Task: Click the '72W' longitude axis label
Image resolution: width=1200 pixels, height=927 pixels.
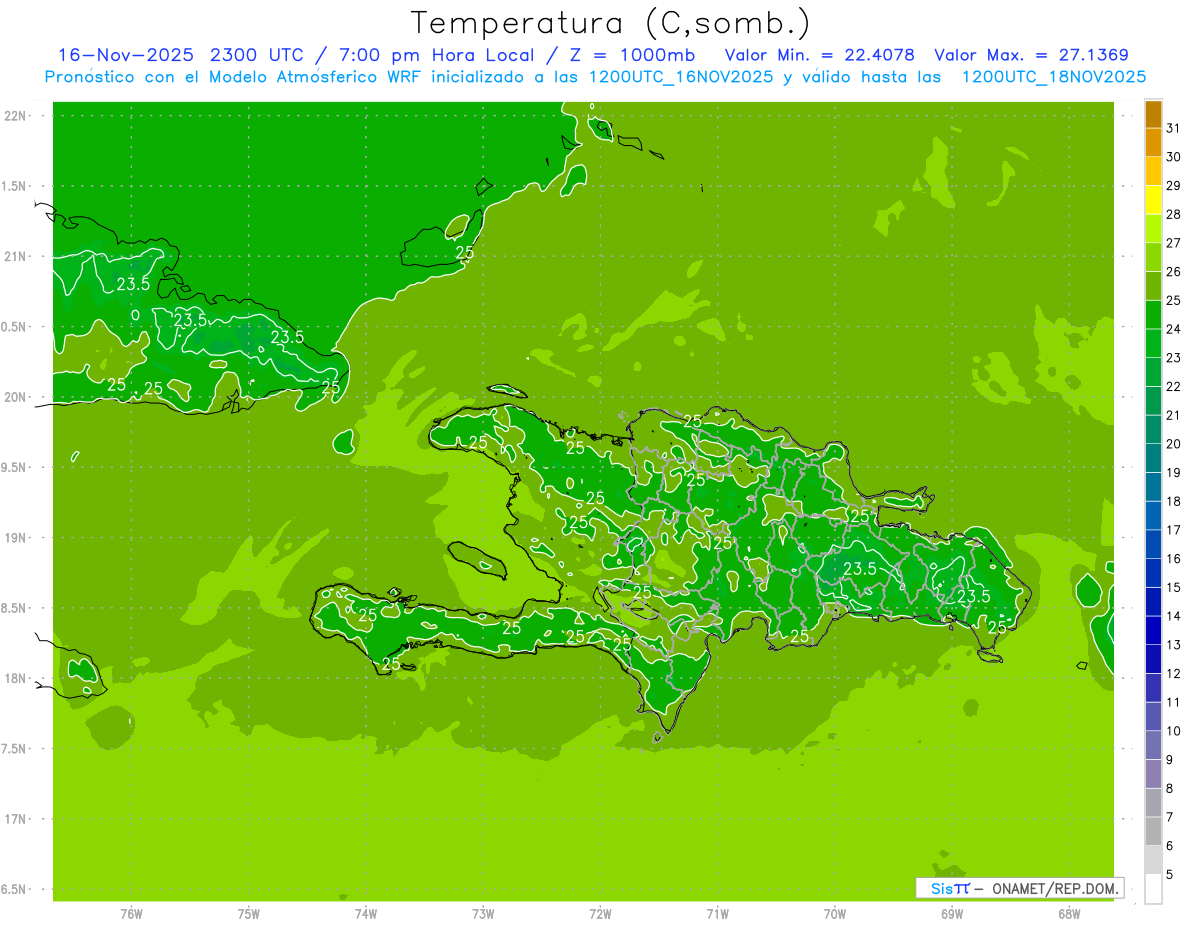Action: [600, 914]
